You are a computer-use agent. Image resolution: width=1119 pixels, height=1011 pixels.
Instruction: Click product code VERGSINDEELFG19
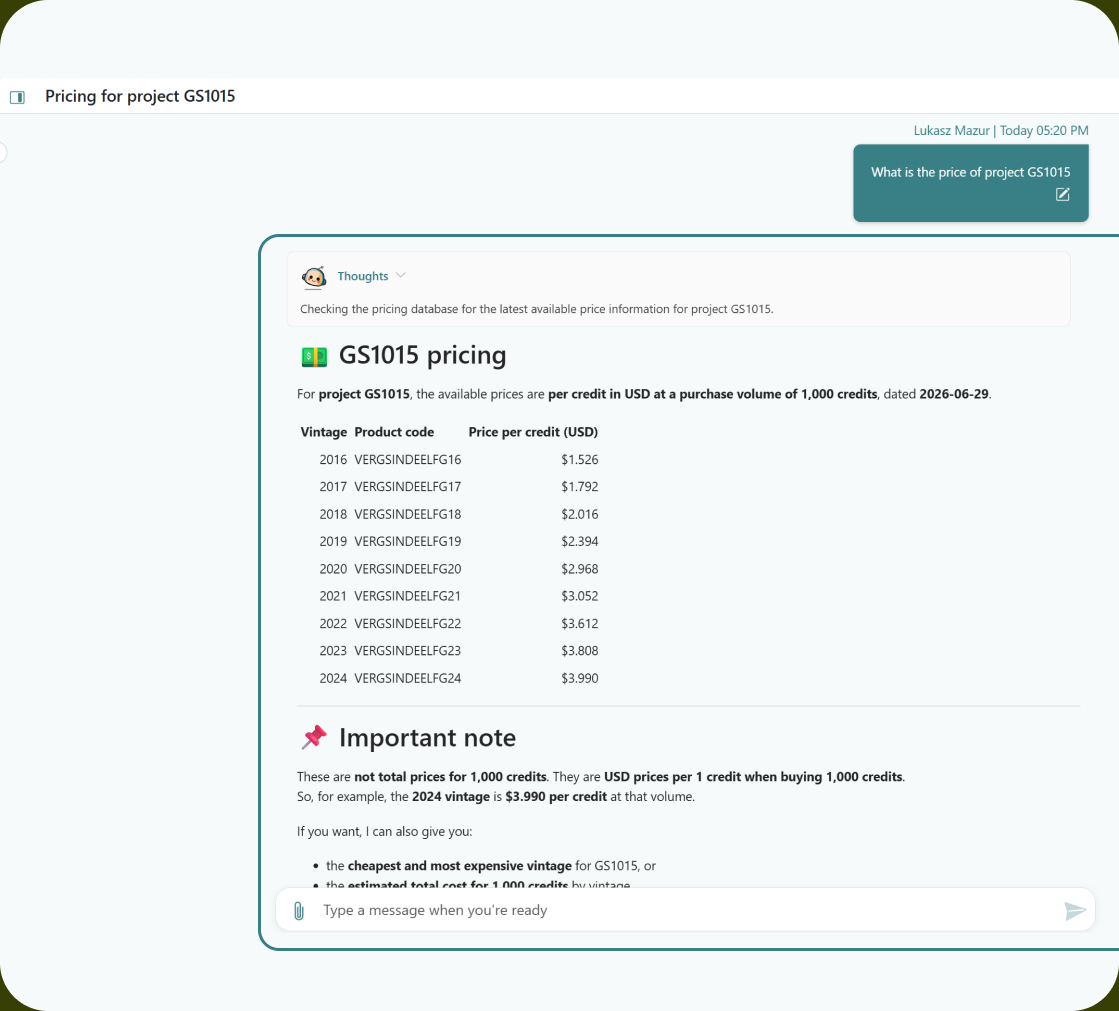tap(407, 542)
